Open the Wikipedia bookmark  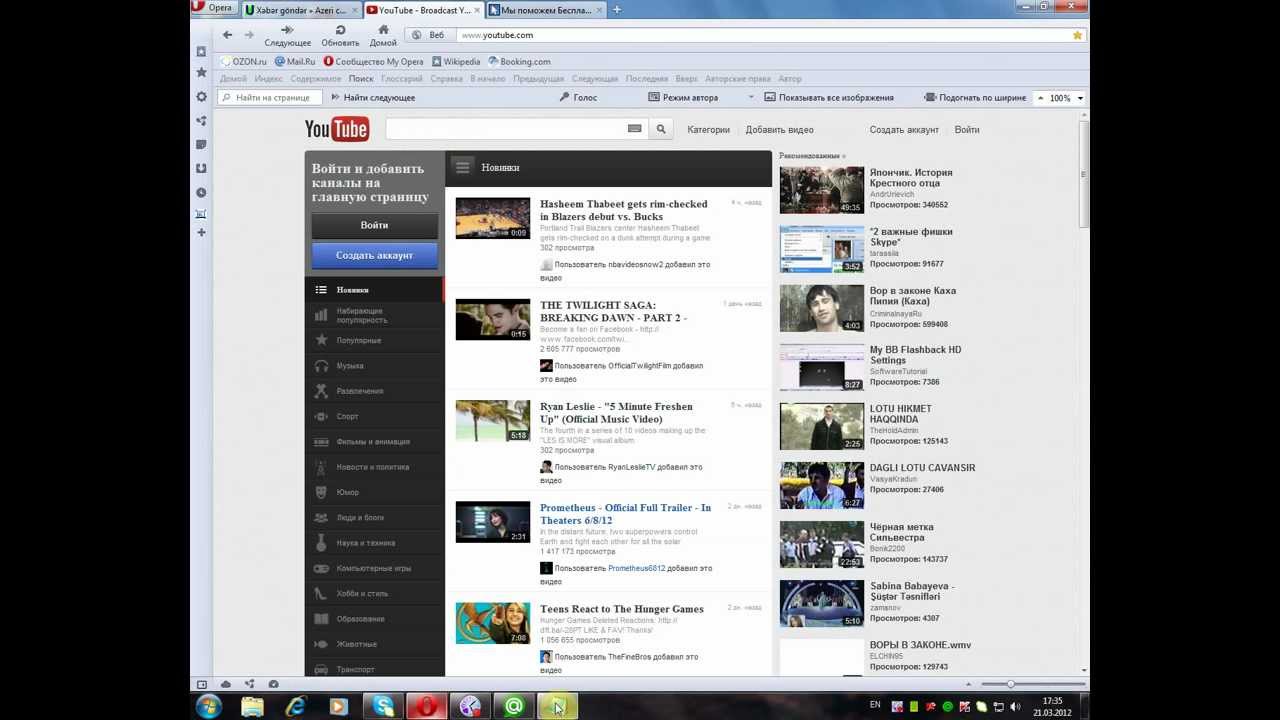(455, 61)
